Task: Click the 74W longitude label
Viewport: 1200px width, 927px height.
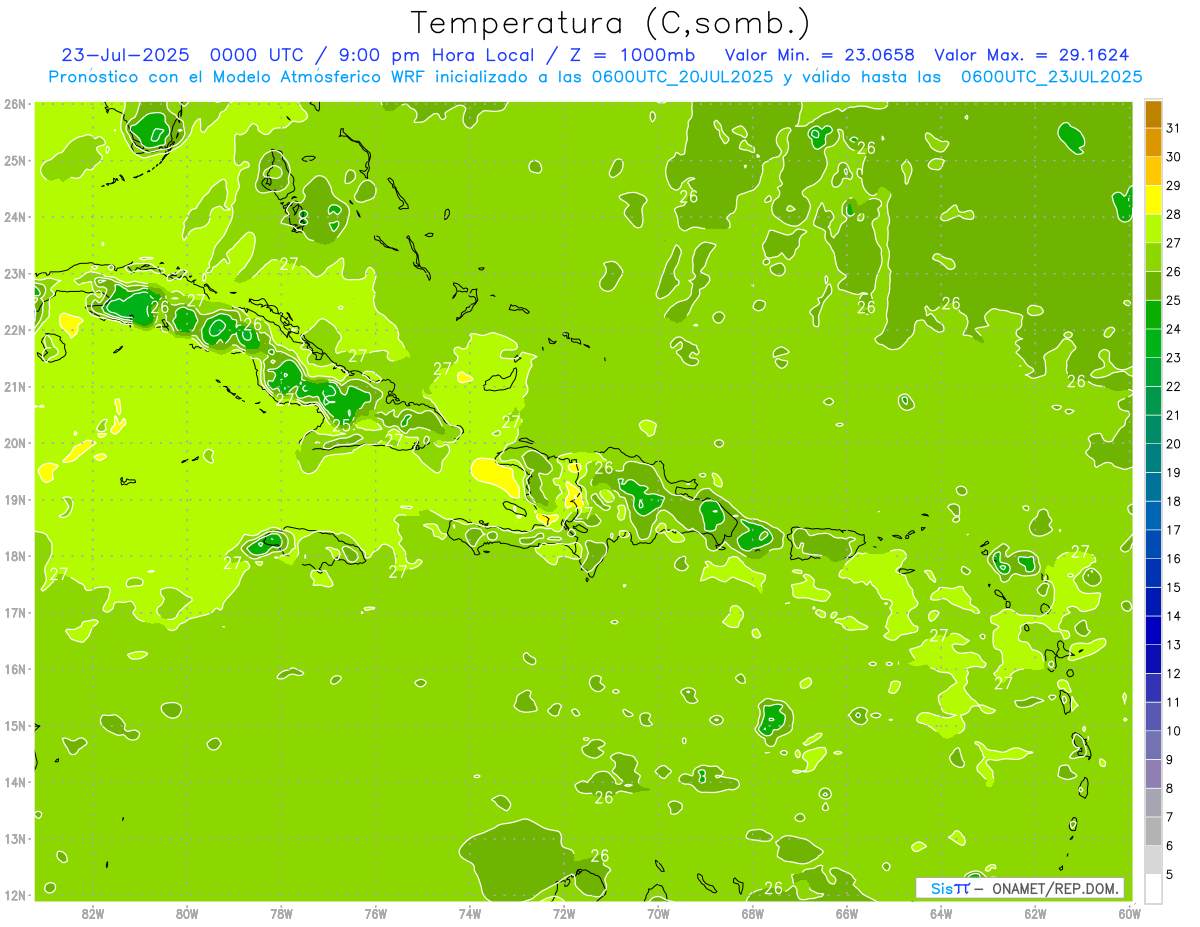Action: [x=469, y=913]
